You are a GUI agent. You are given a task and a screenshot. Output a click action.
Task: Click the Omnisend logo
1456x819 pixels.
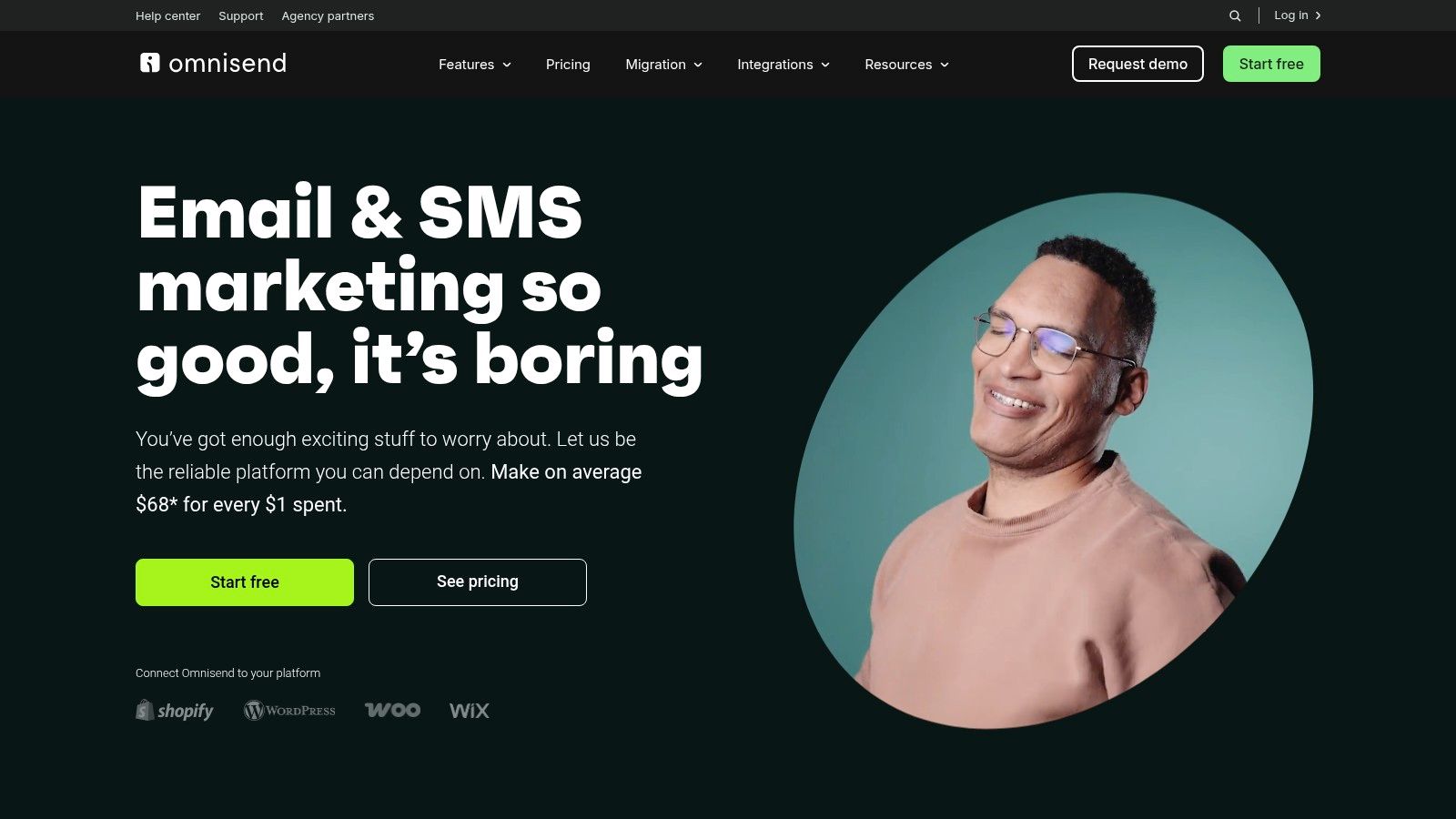coord(213,63)
